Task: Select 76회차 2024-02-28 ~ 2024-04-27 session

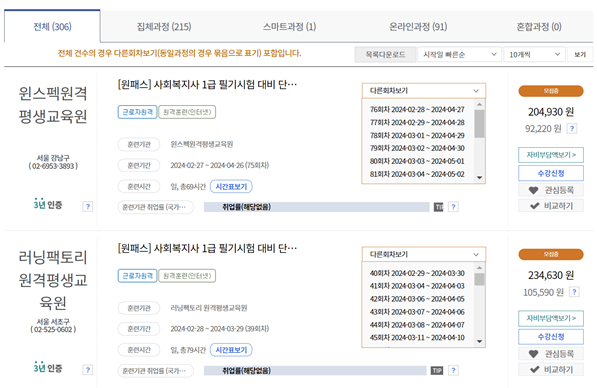Action: click(x=417, y=110)
